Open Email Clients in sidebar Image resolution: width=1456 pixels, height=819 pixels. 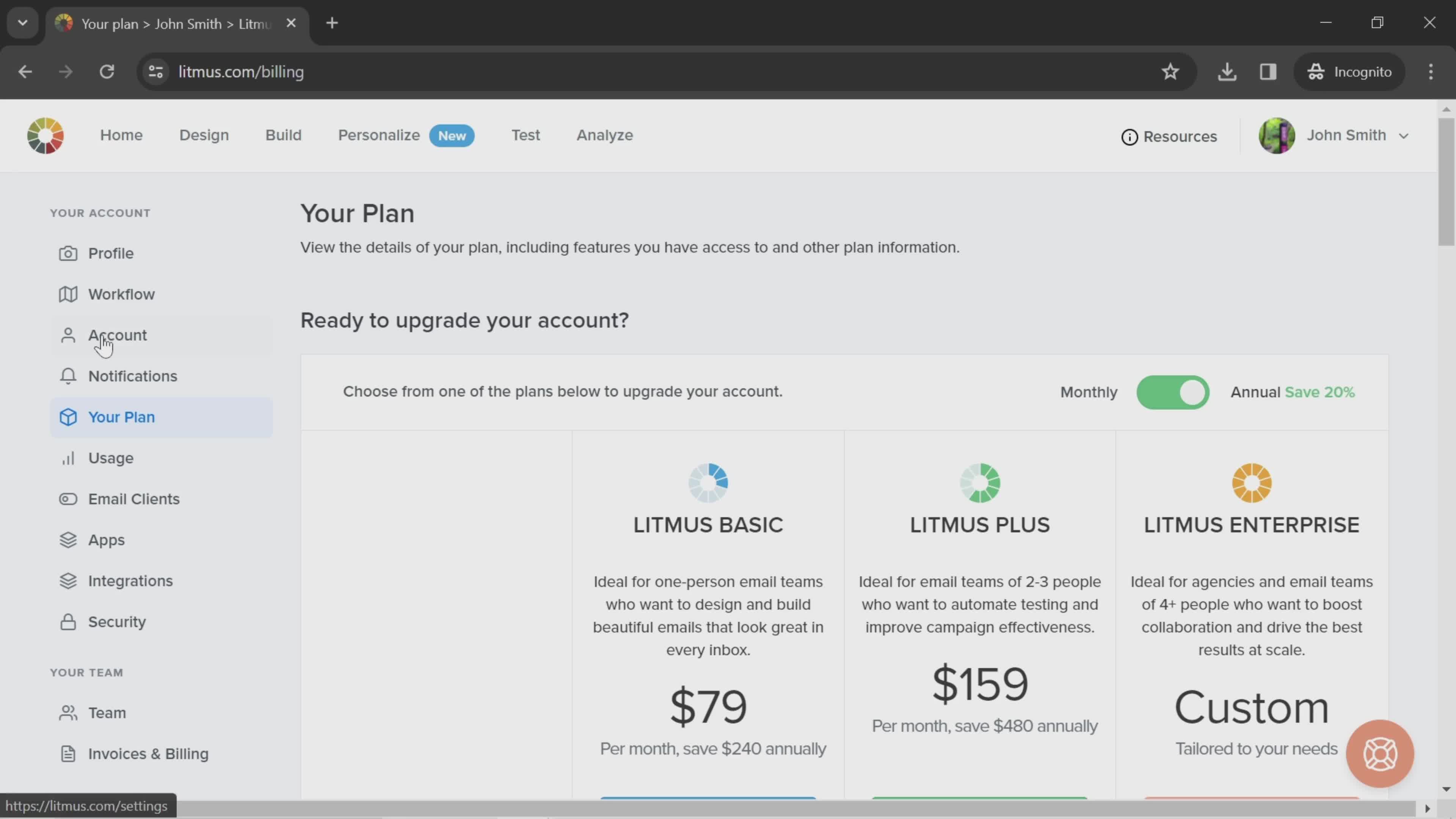click(x=161, y=499)
